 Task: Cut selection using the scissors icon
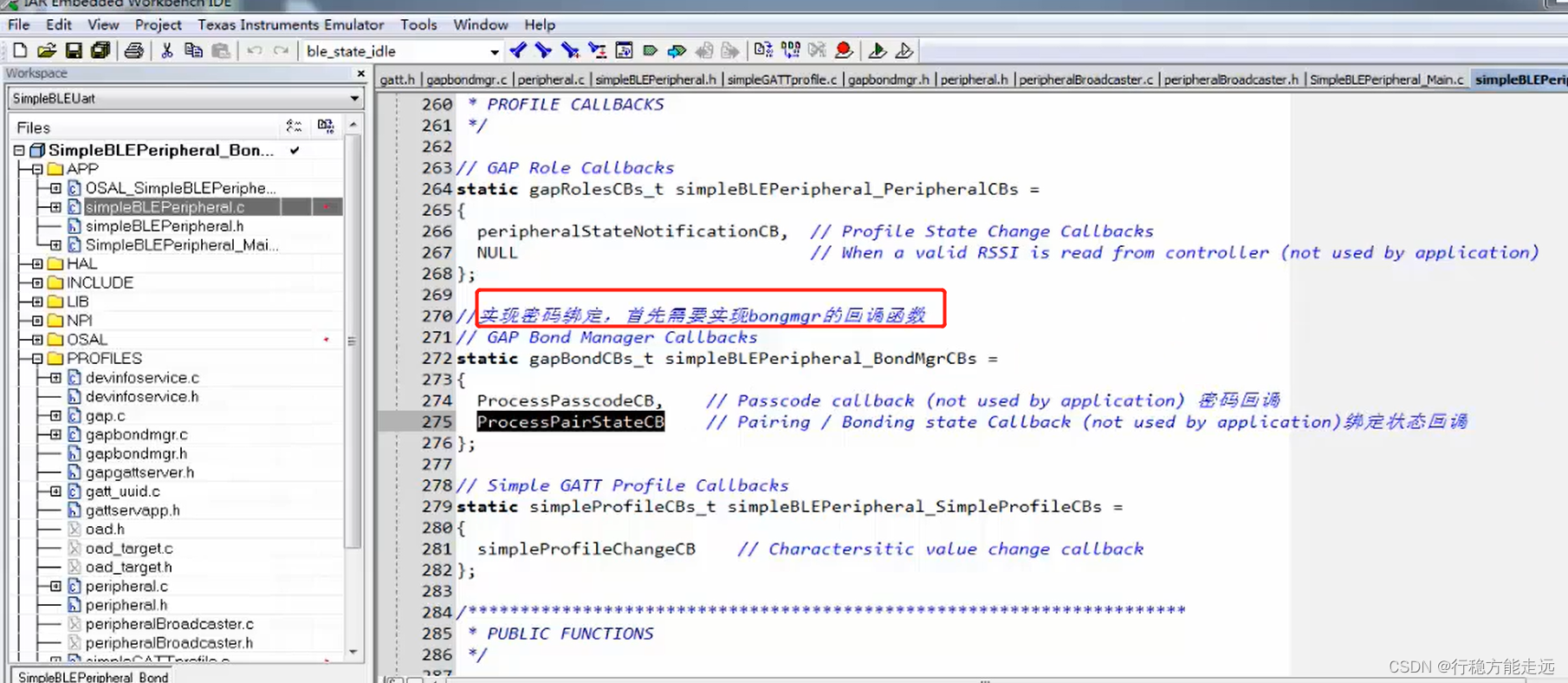(167, 51)
